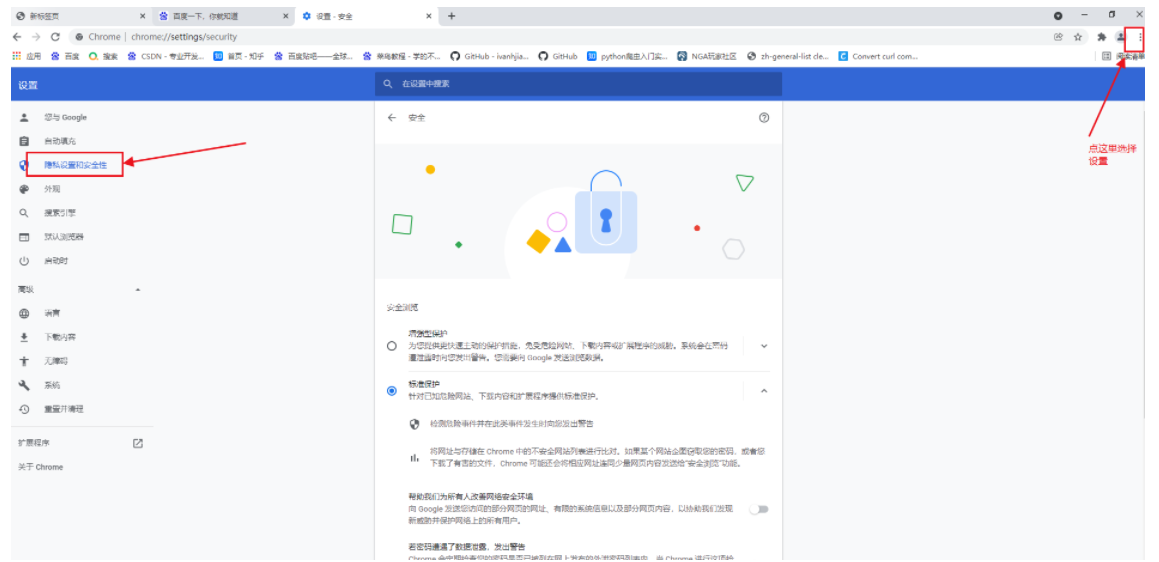
Task: Bookmark this page with the star icon
Action: click(1078, 37)
